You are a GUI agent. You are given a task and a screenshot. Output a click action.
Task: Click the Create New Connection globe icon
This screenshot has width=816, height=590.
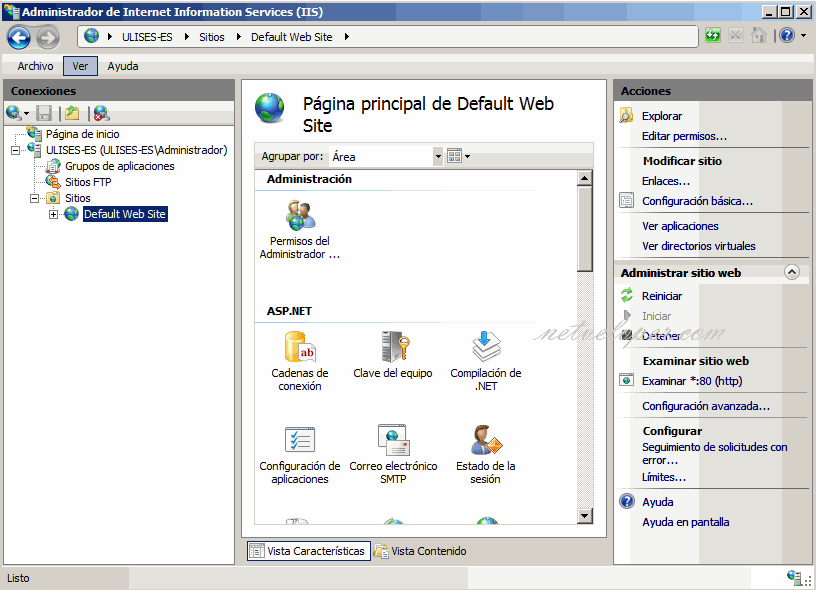(x=14, y=112)
